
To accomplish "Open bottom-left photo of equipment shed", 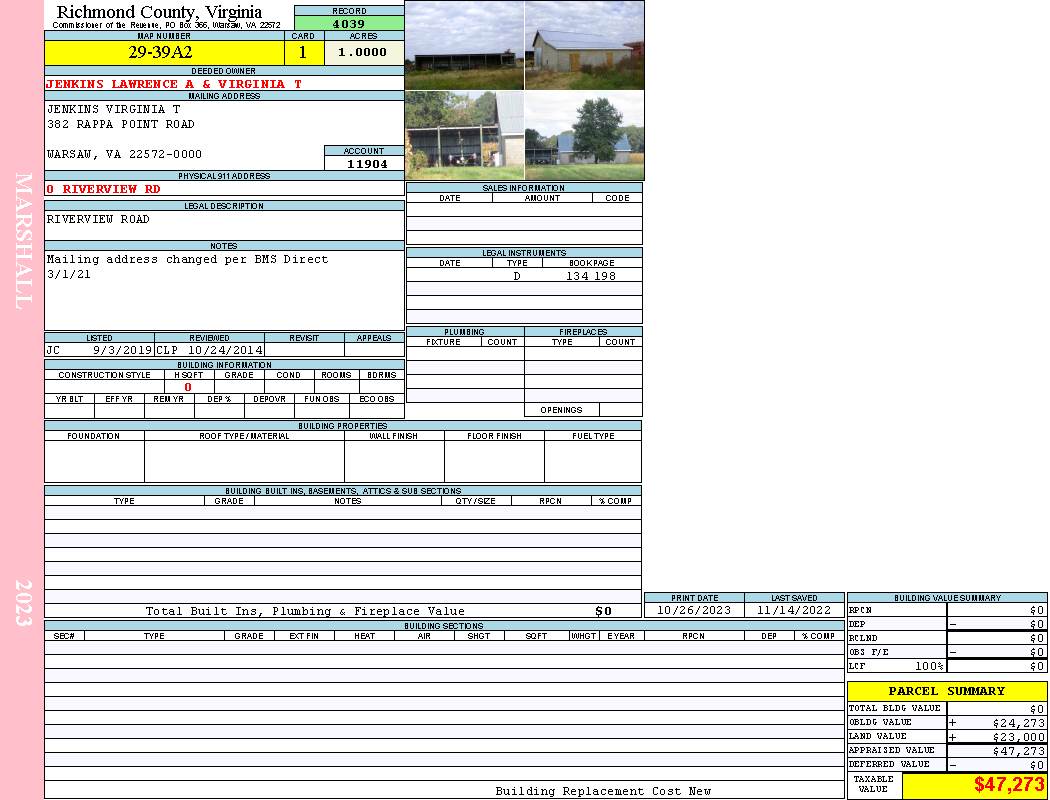I will point(465,135).
